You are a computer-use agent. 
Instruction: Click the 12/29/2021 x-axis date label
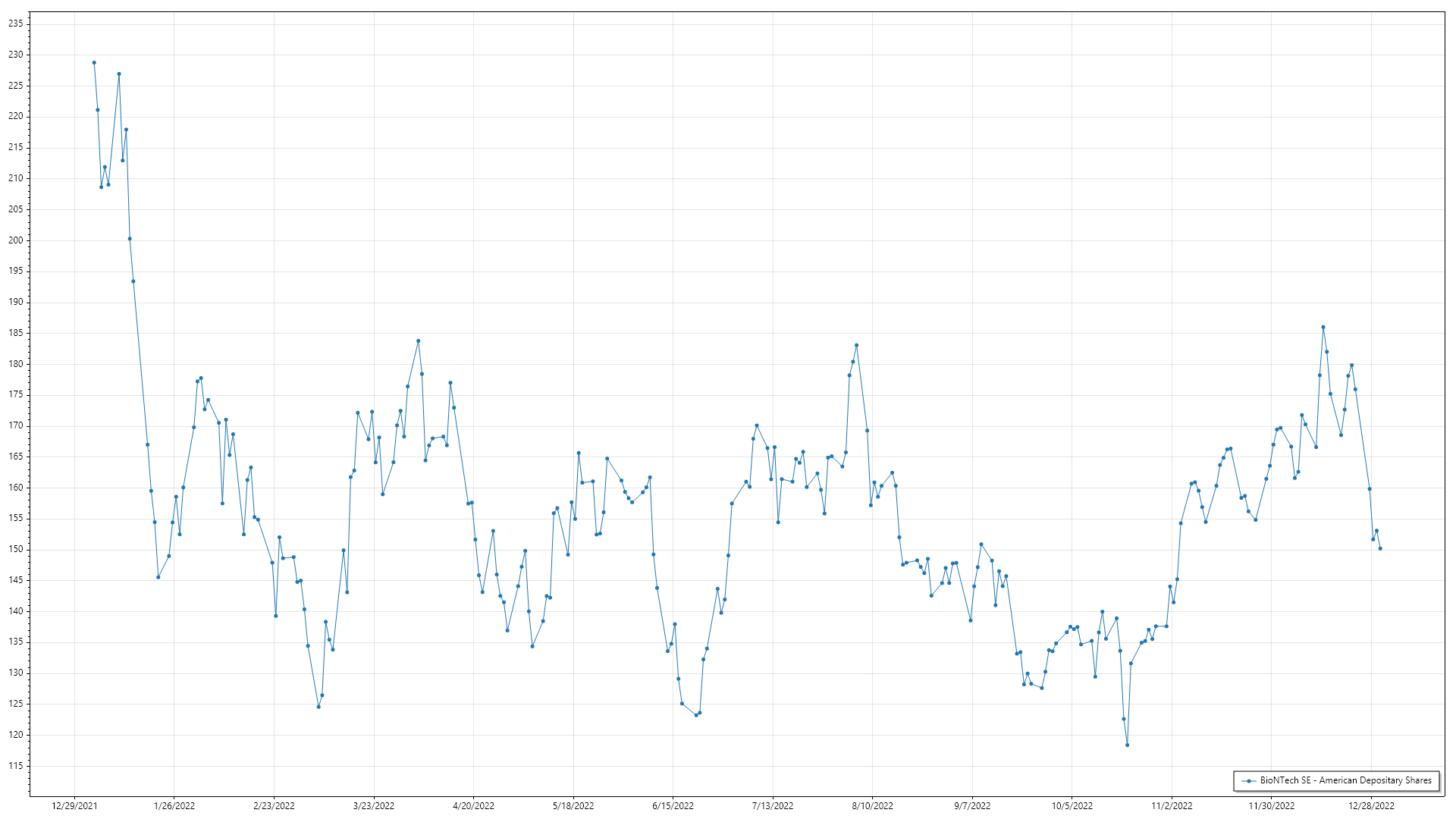74,805
